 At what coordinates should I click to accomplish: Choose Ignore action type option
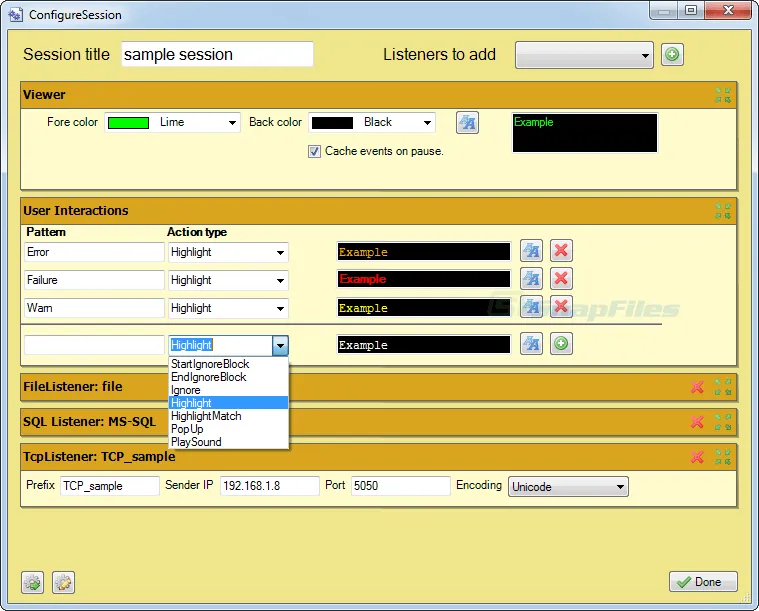tap(228, 390)
